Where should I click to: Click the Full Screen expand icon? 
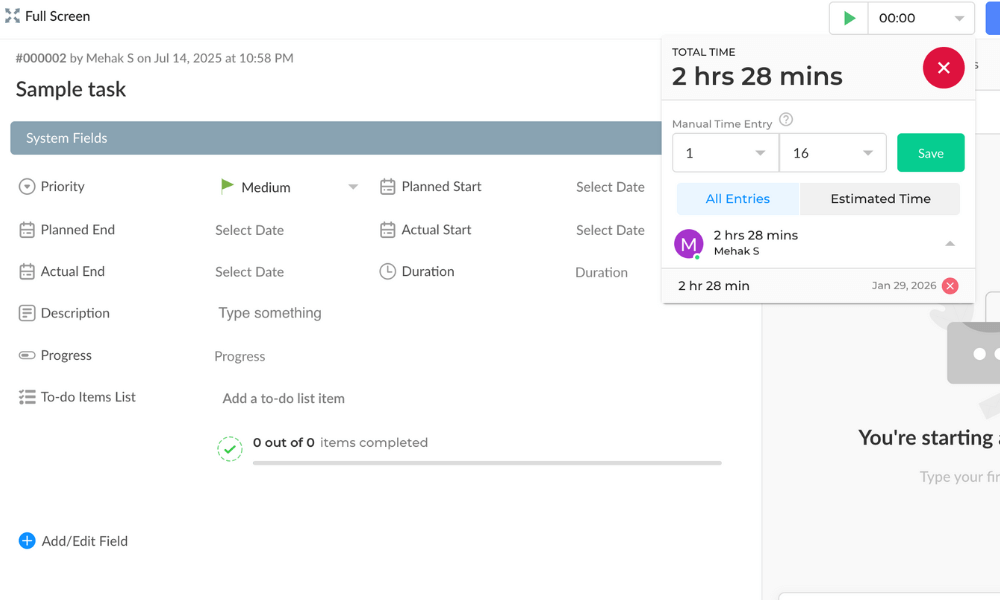click(x=12, y=16)
